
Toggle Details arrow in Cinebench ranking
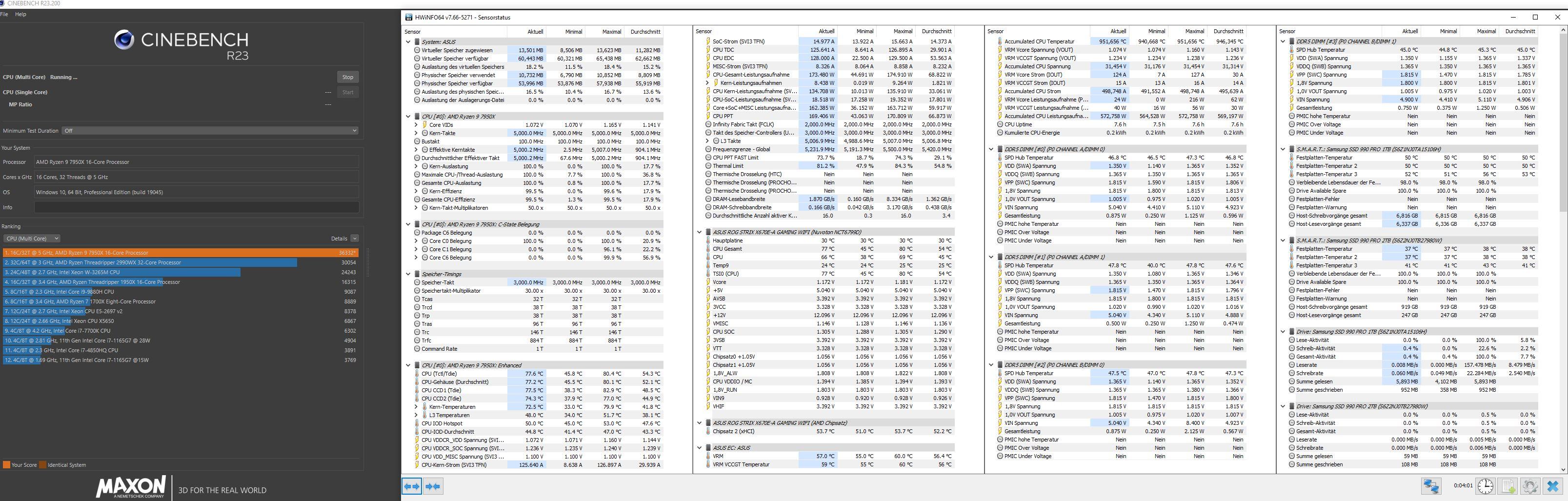pyautogui.click(x=355, y=239)
